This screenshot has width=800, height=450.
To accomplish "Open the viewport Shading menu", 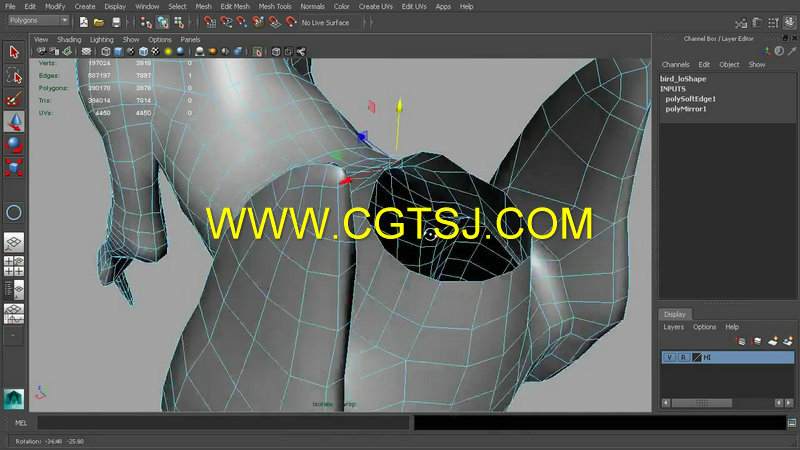I will point(69,39).
